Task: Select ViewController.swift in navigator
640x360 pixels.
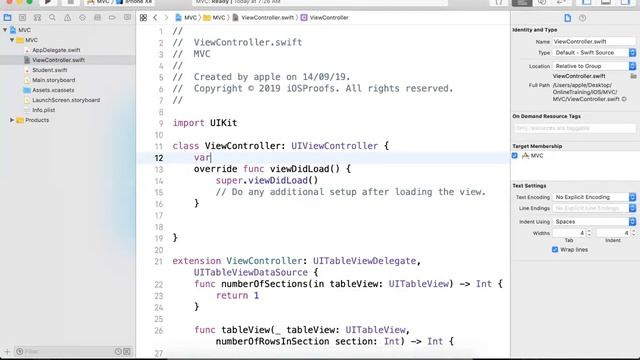Action: [58, 60]
